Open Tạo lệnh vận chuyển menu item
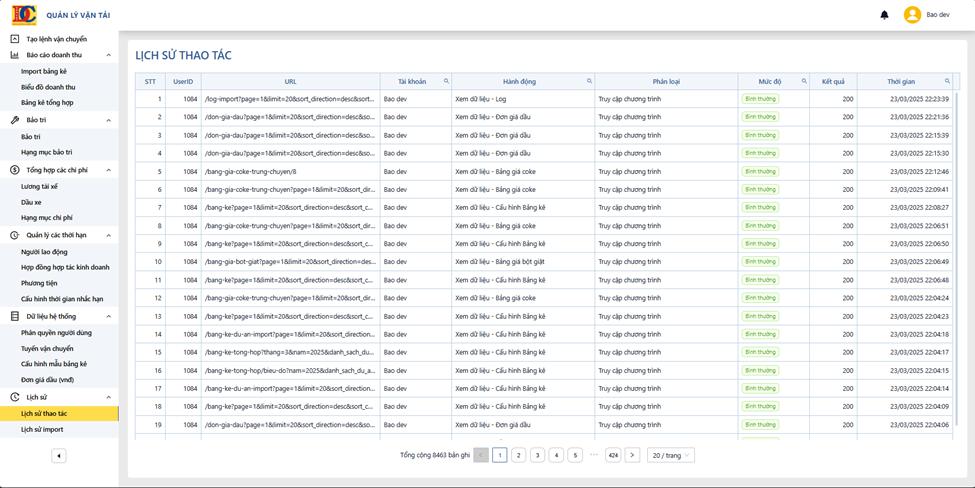 tap(59, 39)
